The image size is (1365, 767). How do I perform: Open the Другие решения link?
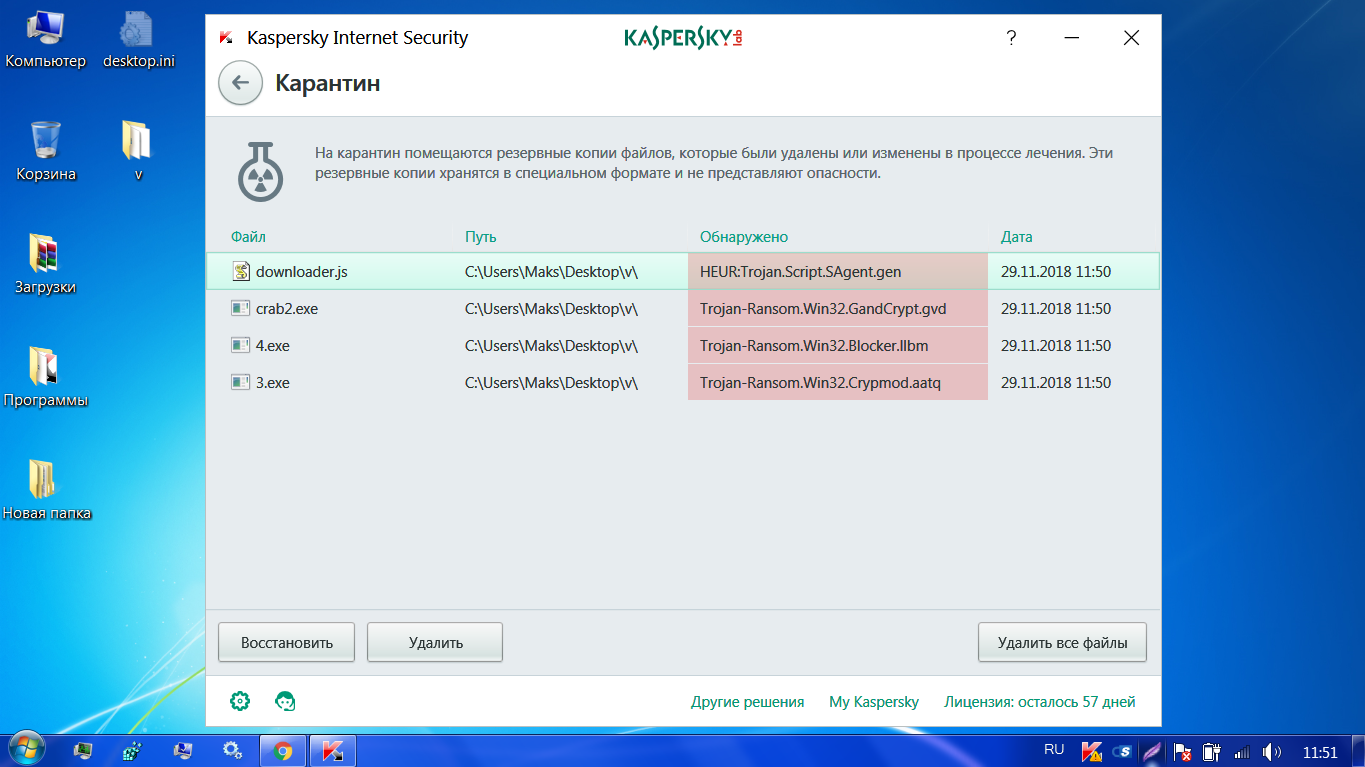747,702
